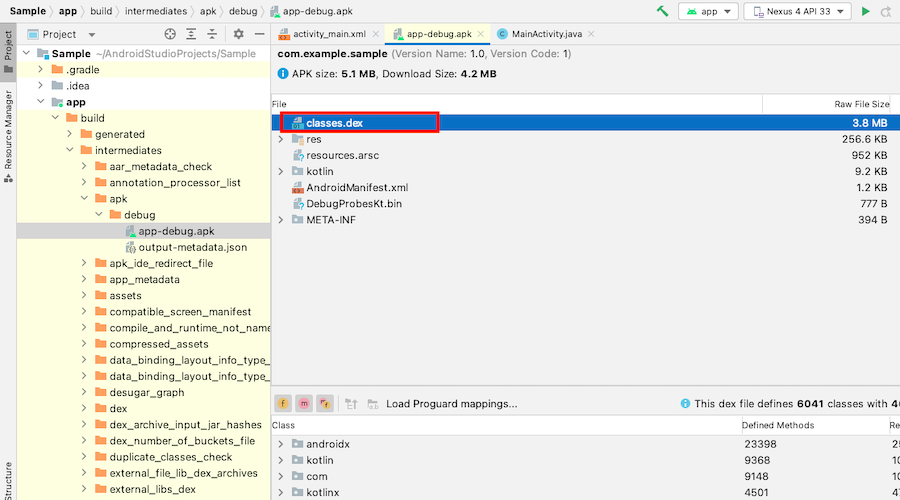The image size is (900, 500).
Task: Expand the kotlinx package in class list
Action: click(x=281, y=492)
